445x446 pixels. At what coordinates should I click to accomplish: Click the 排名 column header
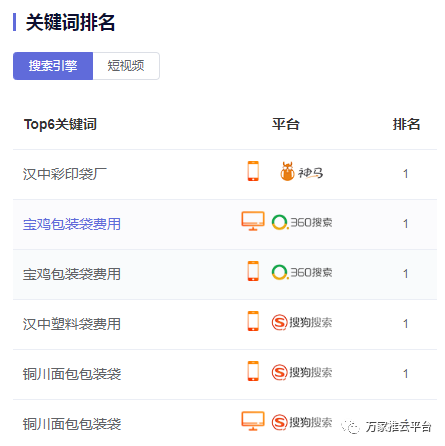(406, 124)
